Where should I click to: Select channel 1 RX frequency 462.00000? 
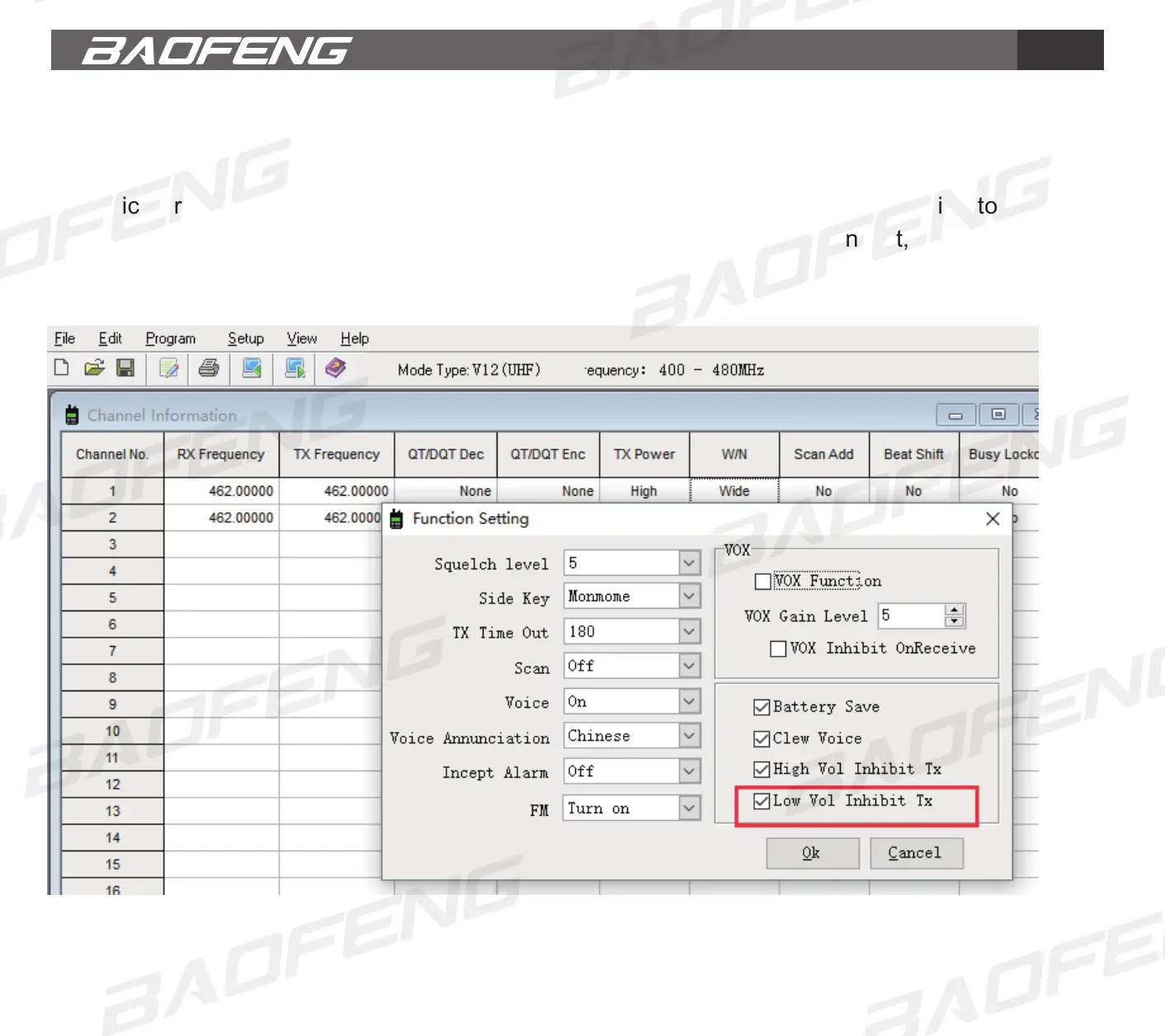click(221, 492)
